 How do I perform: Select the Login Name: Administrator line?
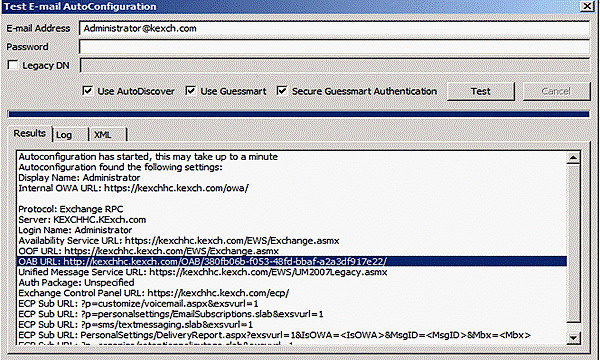[75, 230]
